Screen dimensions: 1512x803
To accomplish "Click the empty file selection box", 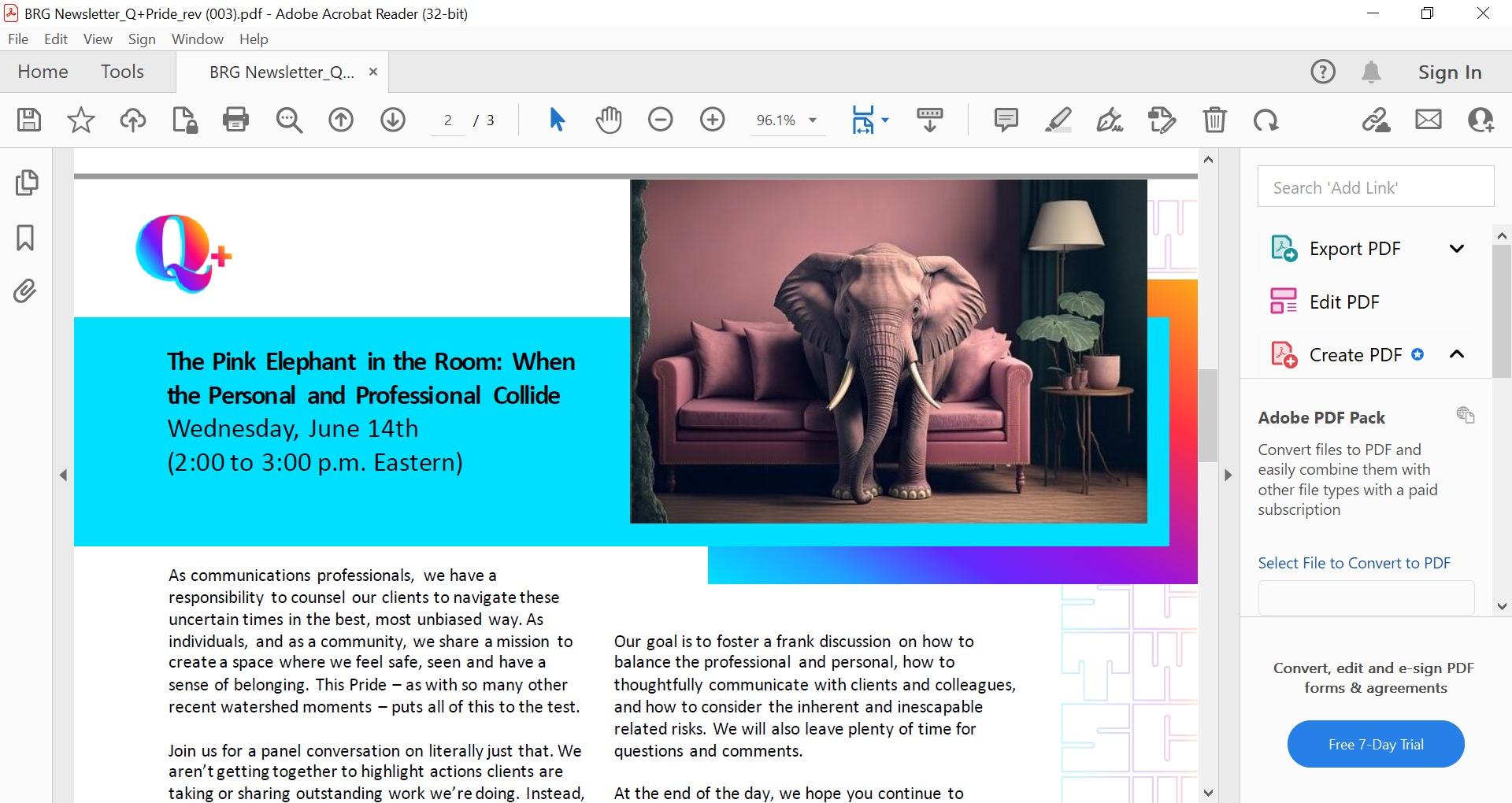I will point(1366,598).
